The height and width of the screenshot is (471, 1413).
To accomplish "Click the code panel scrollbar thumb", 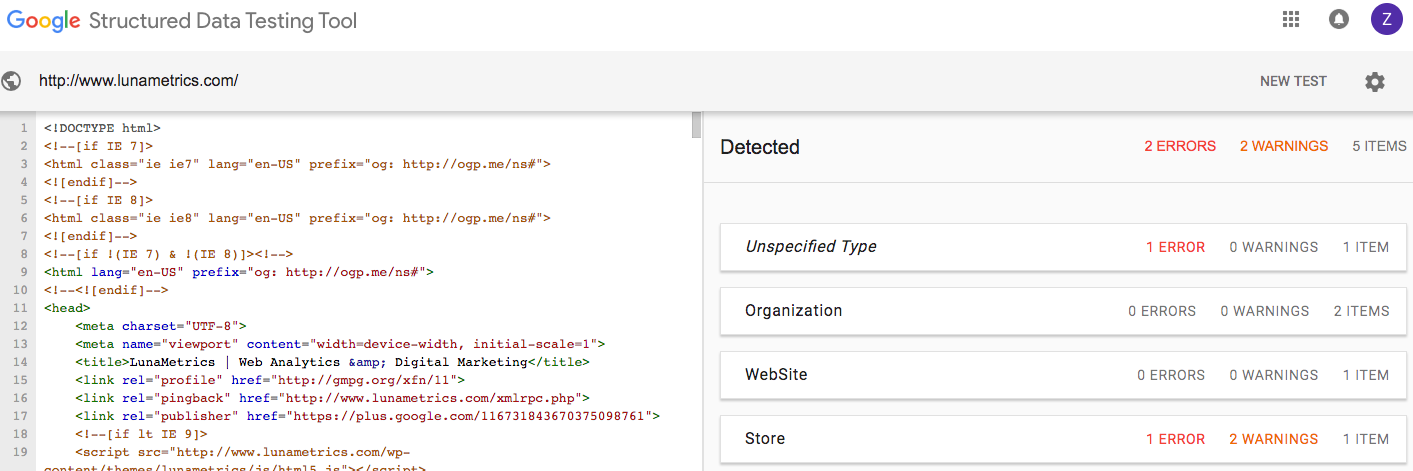I will click(696, 124).
